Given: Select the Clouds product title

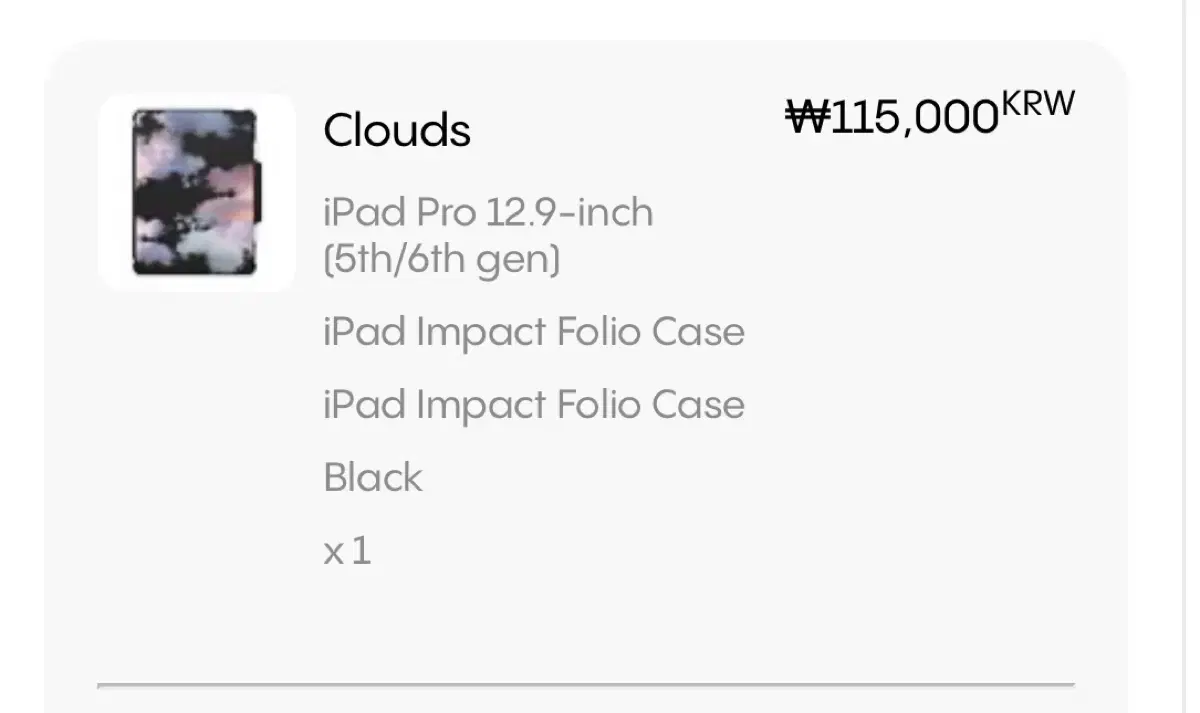Looking at the screenshot, I should (397, 130).
